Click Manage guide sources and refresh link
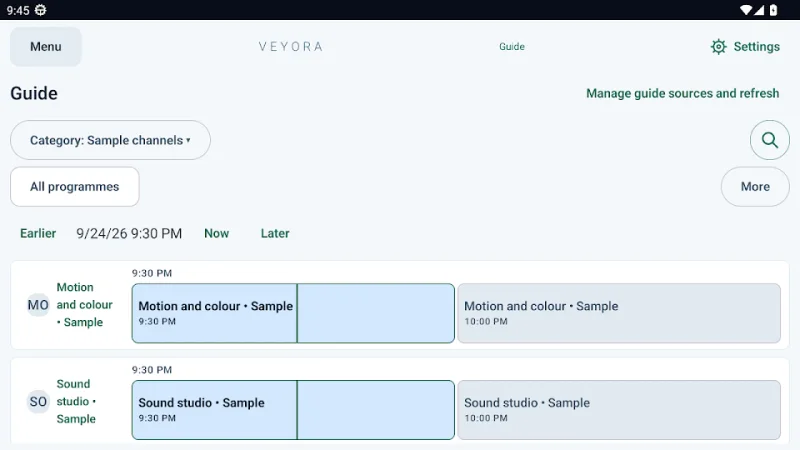Screen dimensions: 800x450 682,93
